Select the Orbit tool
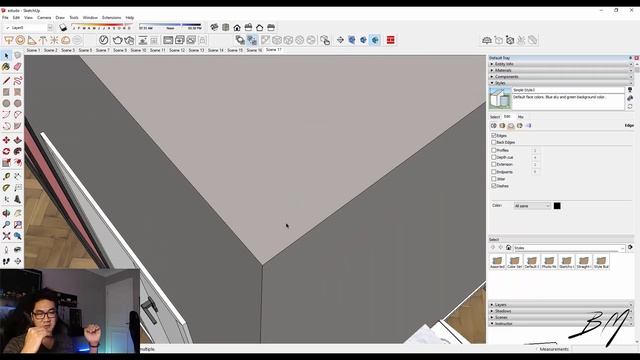Screen dimensions: 640x360 (x=6, y=213)
